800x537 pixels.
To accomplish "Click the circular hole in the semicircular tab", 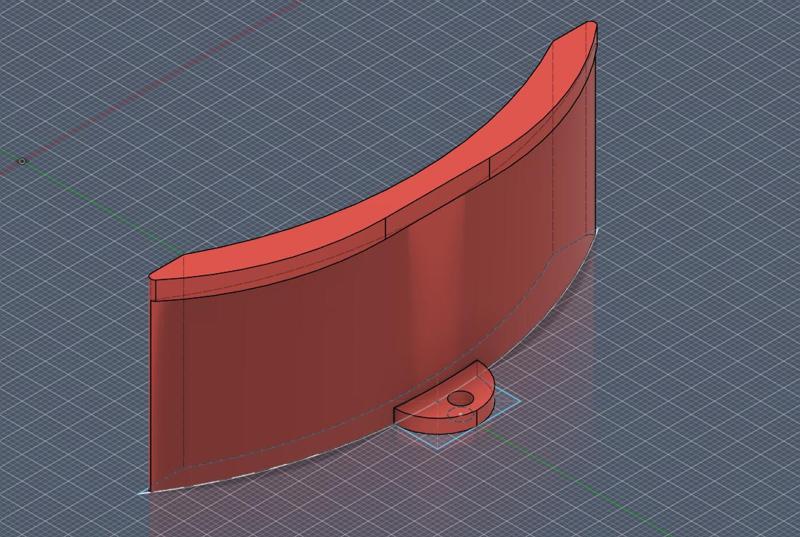I will pos(460,398).
